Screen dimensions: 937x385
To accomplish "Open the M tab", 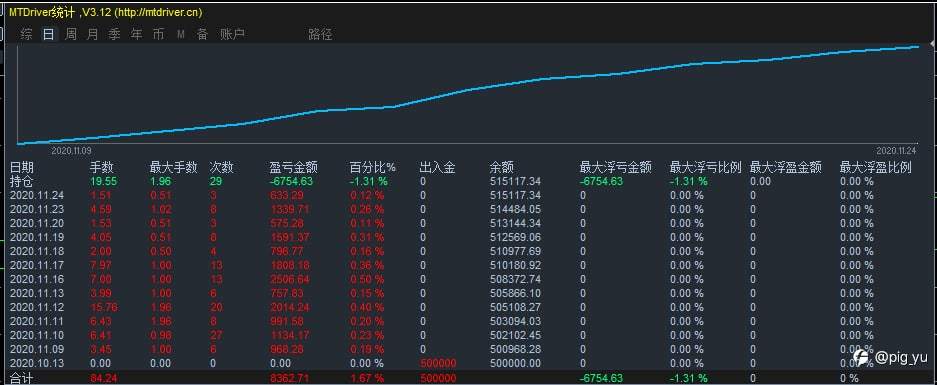I will [180, 35].
